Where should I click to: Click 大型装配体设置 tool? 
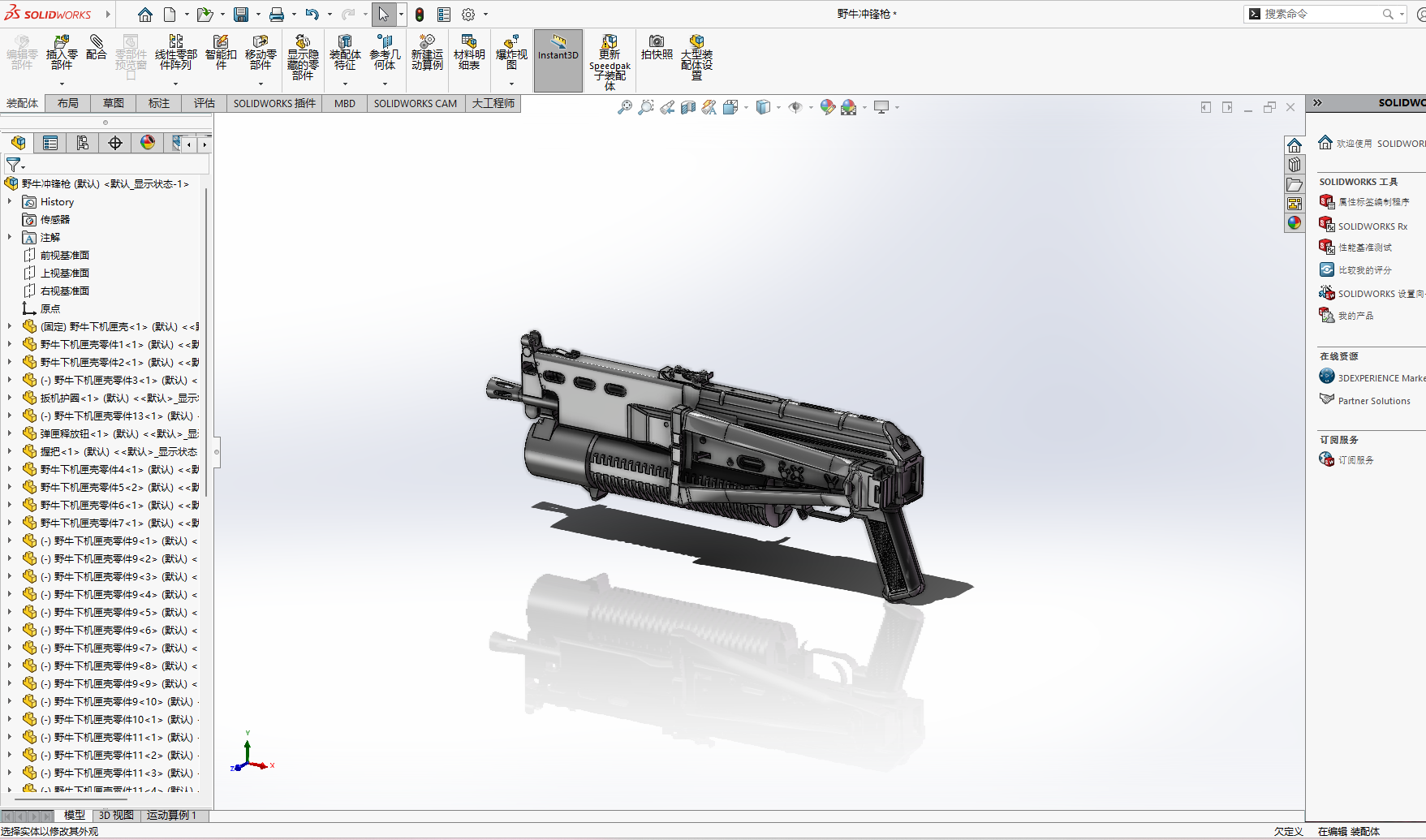[696, 57]
